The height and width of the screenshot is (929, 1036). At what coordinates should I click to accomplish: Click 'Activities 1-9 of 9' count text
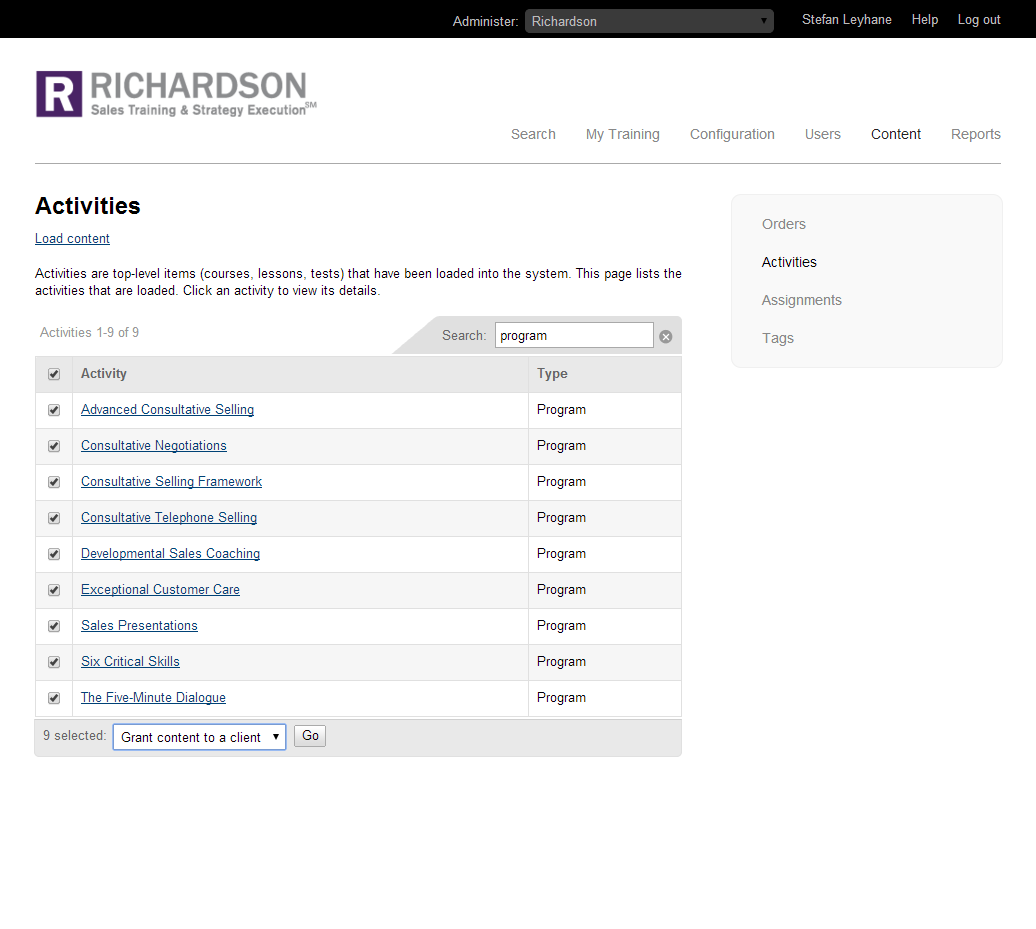pos(89,332)
